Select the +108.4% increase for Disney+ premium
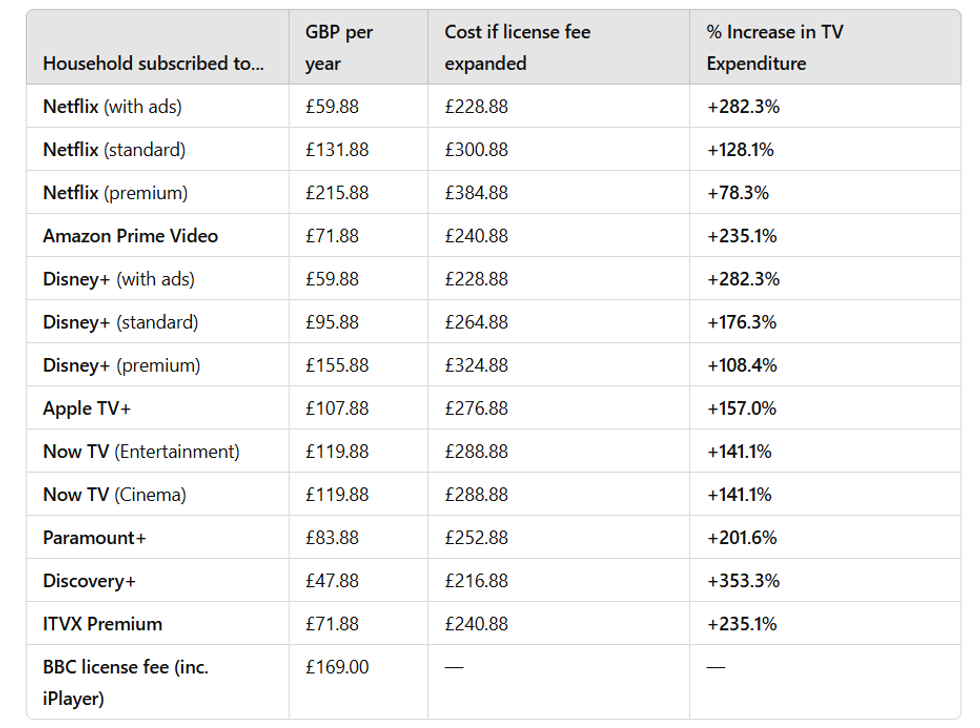 coord(741,365)
